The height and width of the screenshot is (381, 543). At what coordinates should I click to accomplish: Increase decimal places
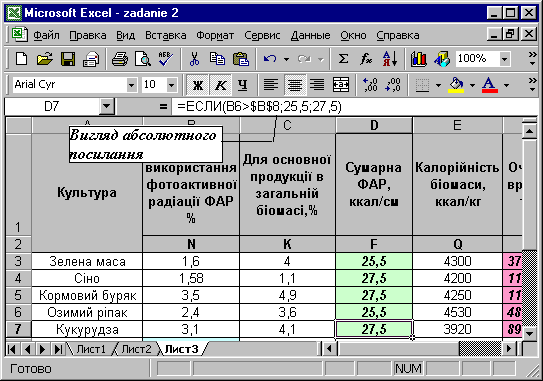pos(370,85)
